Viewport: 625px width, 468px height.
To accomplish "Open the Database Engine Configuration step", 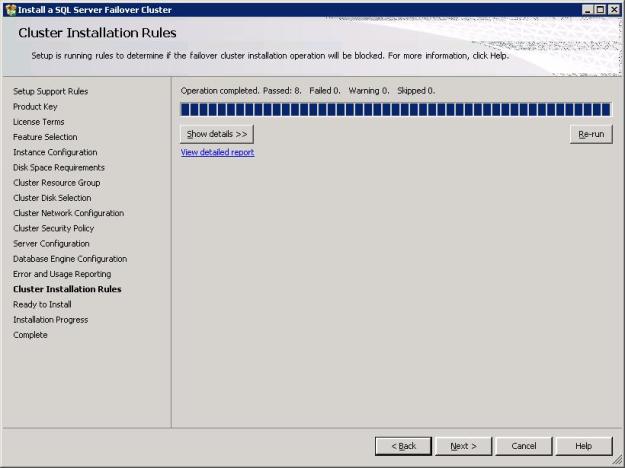I will (70, 259).
